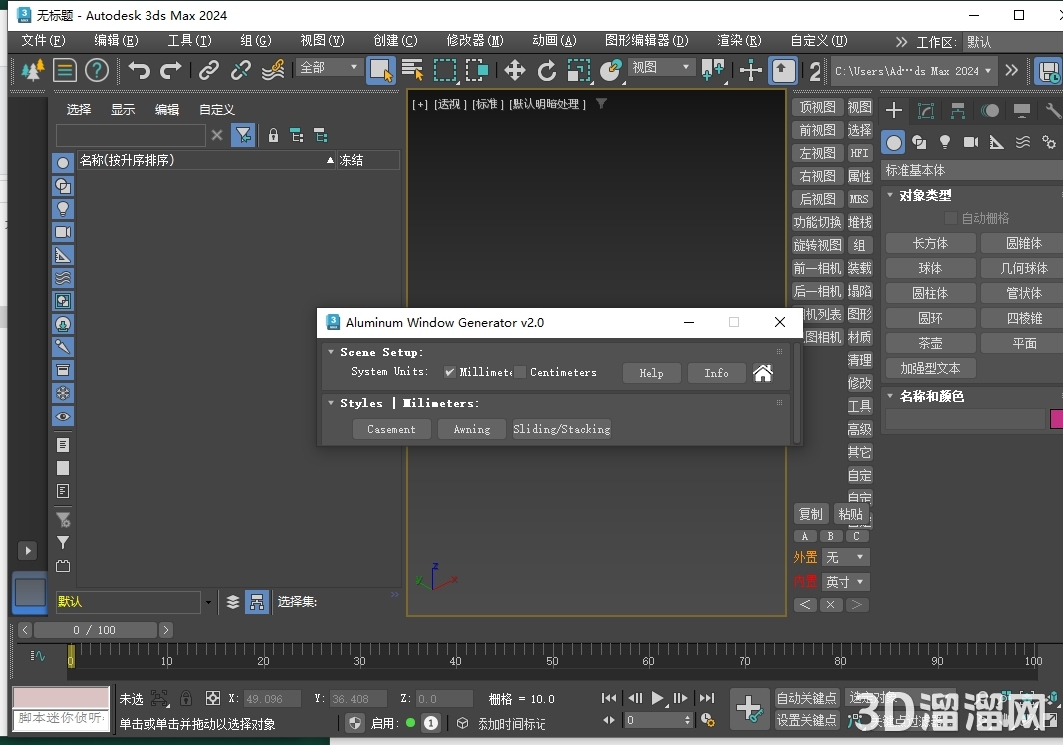
Task: Open the project path dropdown in toolbar
Action: tap(913, 71)
